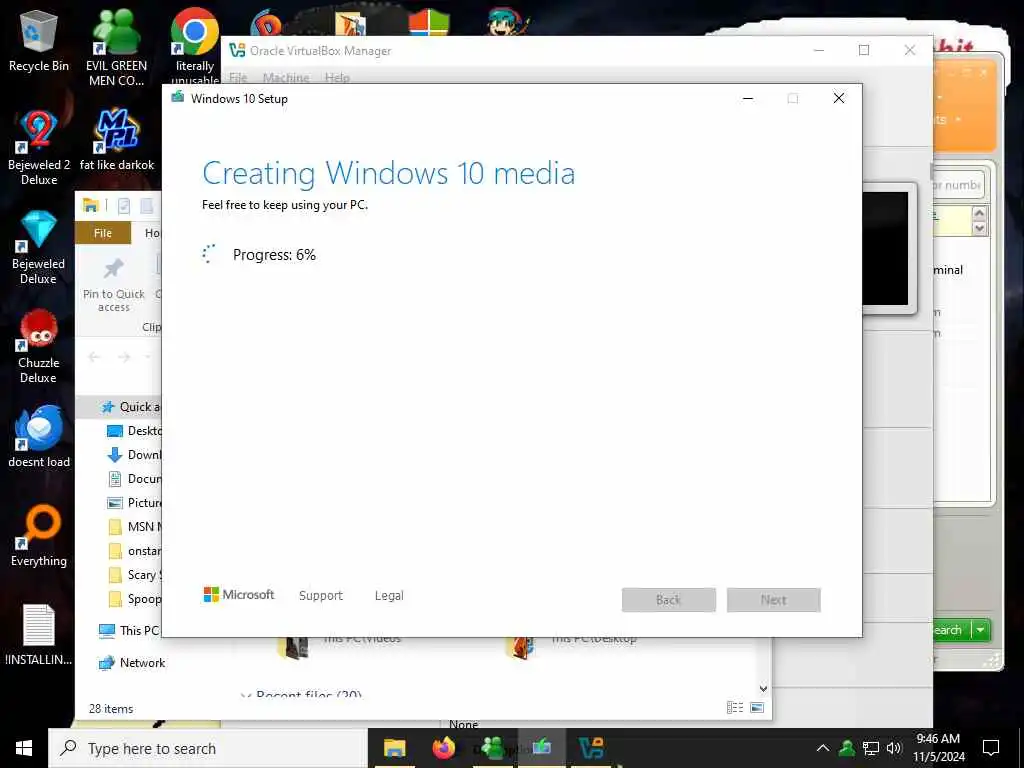Open the green men messenger taskbar icon
This screenshot has width=1024, height=768.
point(493,748)
